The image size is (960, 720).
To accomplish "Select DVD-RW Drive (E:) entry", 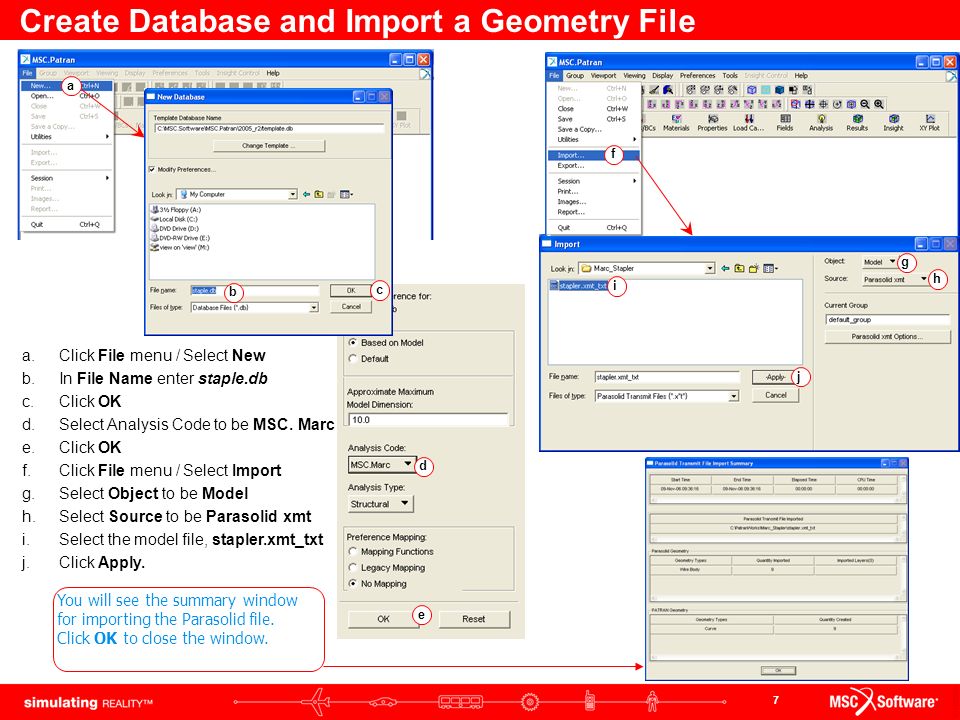I will (180, 238).
